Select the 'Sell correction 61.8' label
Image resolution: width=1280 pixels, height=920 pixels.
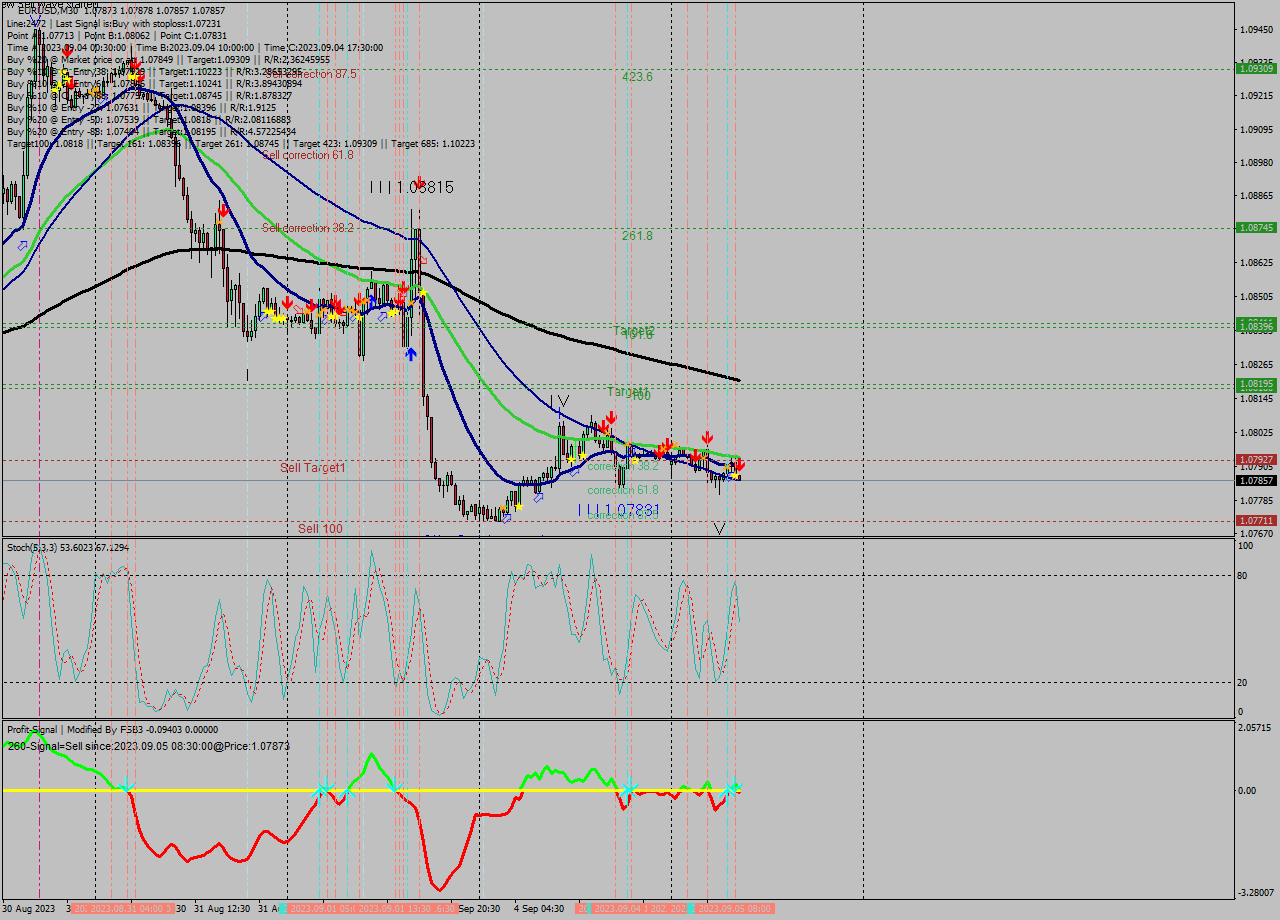308,155
